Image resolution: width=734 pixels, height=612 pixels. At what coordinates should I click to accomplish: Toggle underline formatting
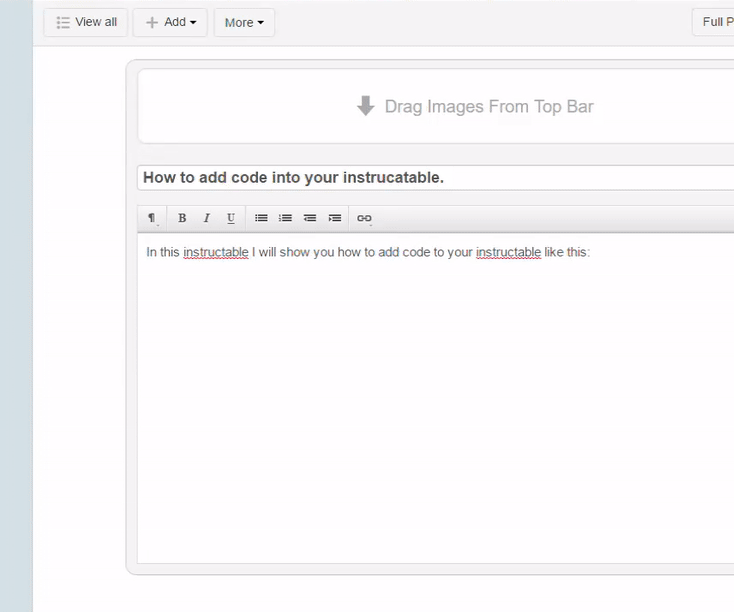point(231,218)
